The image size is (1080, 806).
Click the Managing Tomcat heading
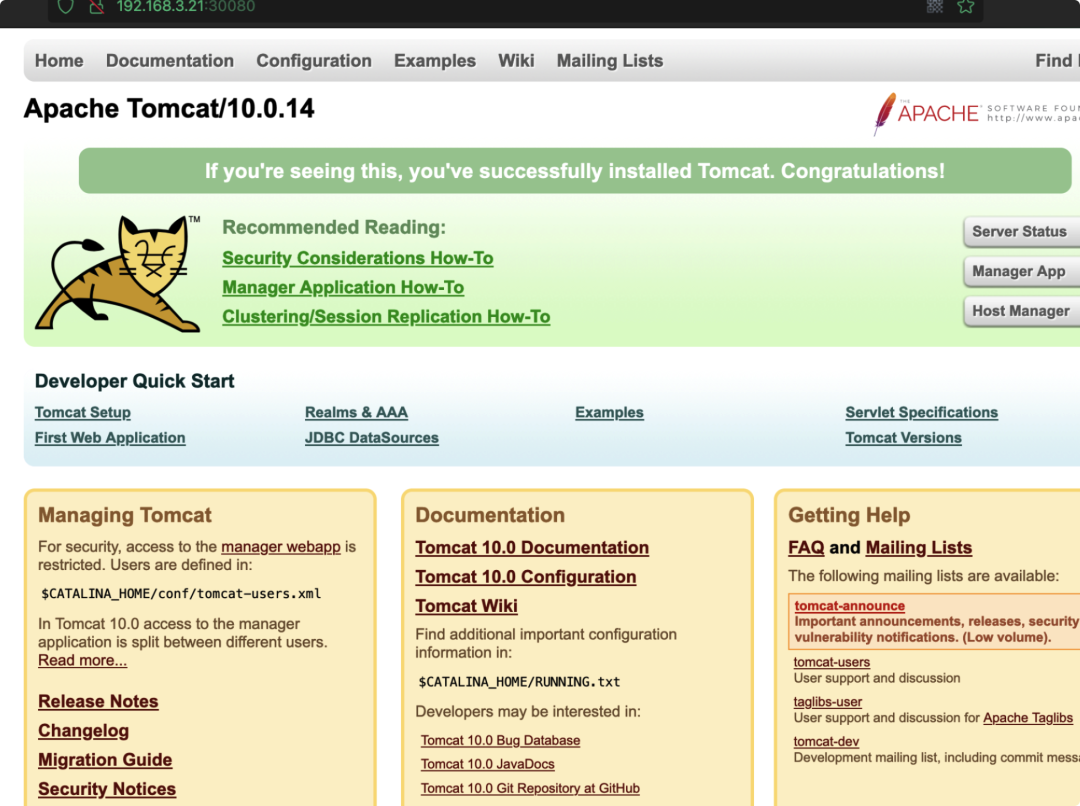[x=125, y=515]
